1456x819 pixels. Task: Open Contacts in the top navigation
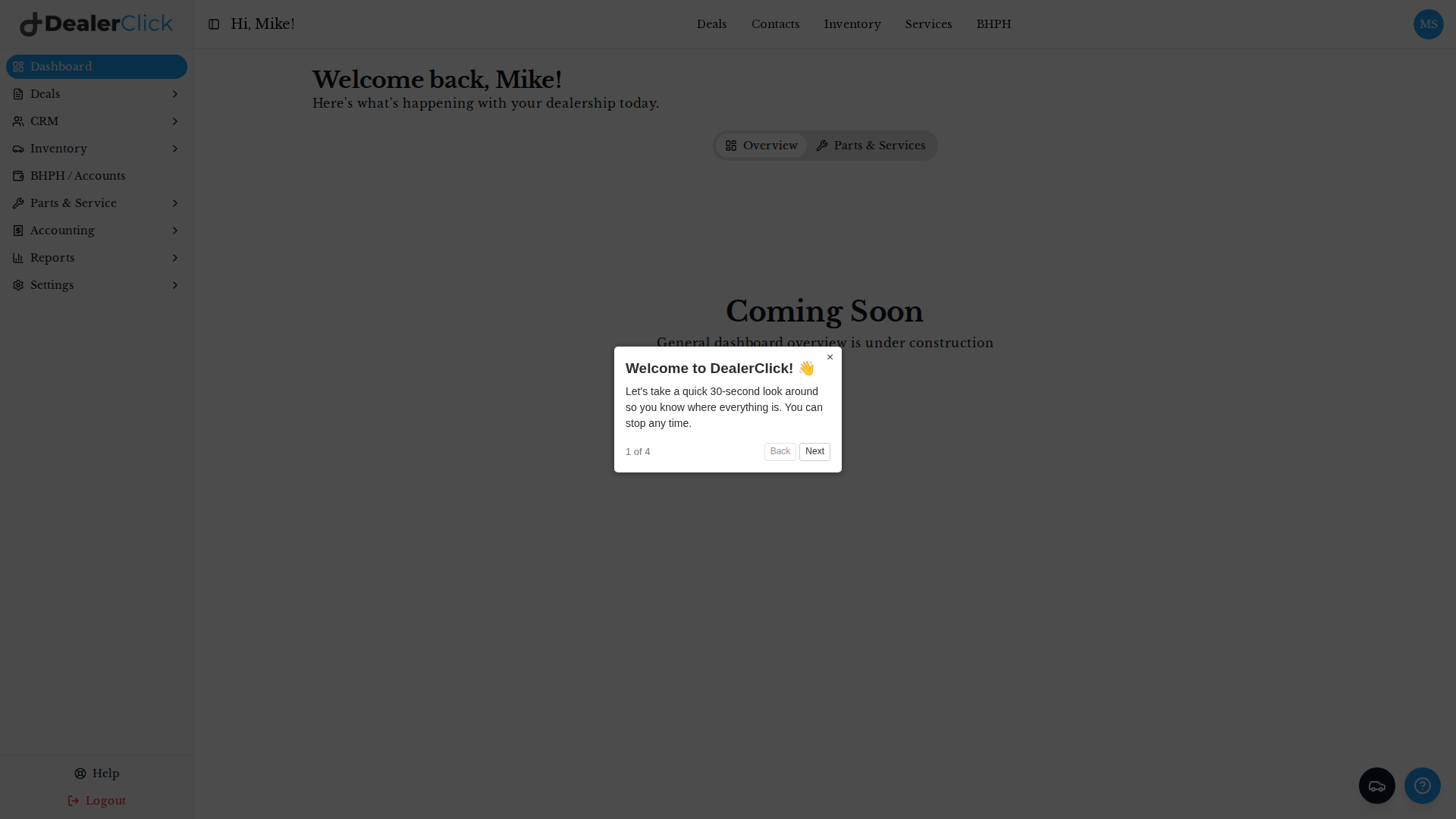775,24
